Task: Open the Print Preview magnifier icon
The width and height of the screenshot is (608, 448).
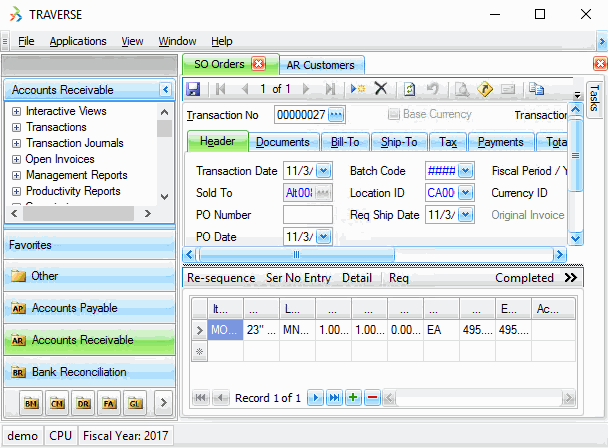Action: point(462,90)
